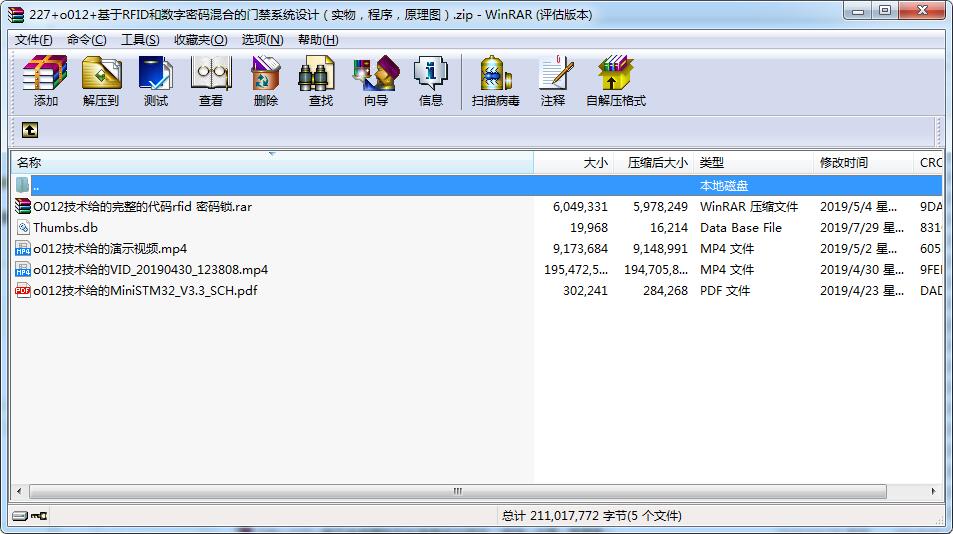Viewport: 953px width, 534px height.
Task: Select file O012技术给的完整的代码rfid 密码锁.rar
Action: (142, 207)
